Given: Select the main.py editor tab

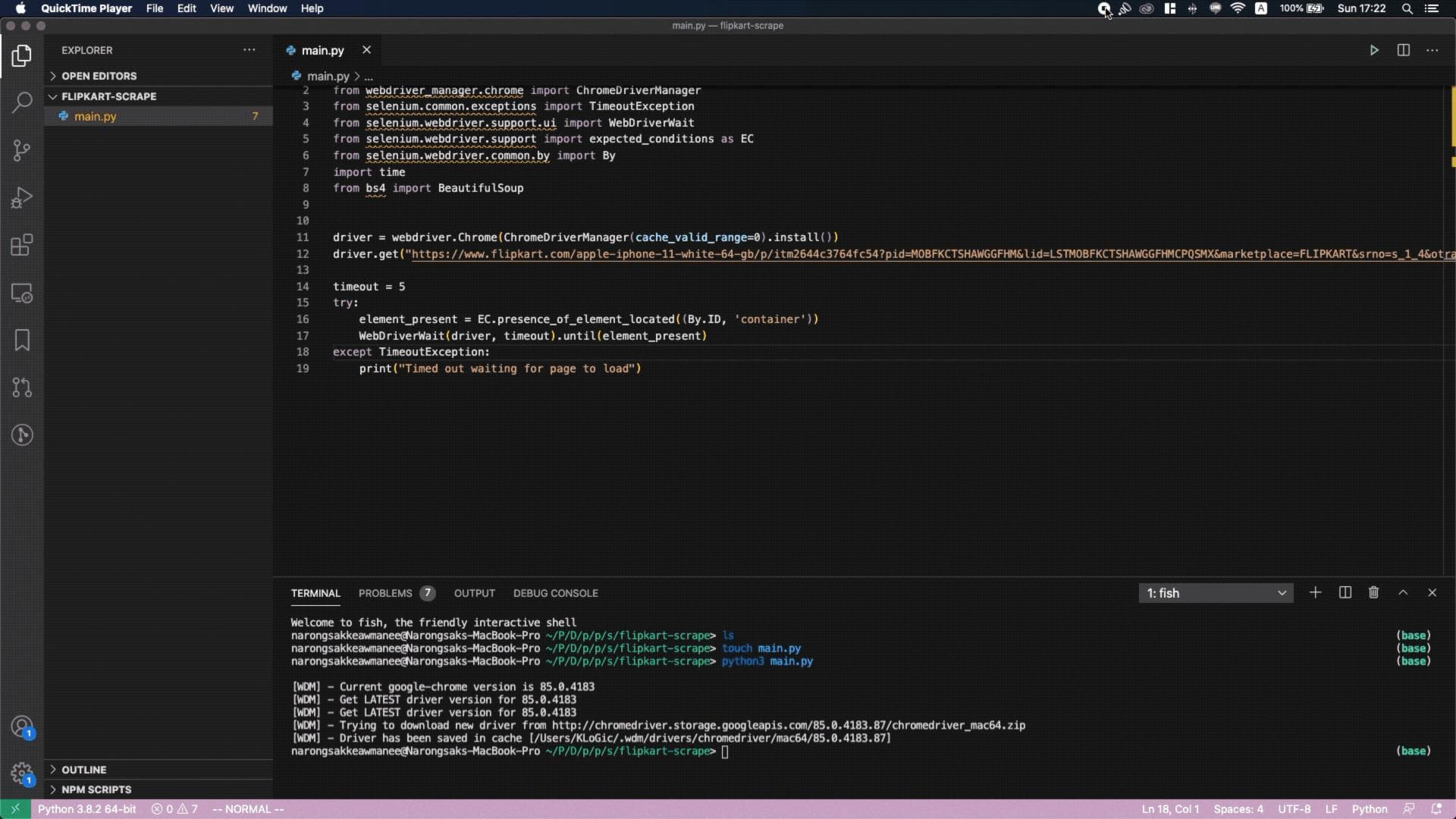Looking at the screenshot, I should (x=322, y=50).
